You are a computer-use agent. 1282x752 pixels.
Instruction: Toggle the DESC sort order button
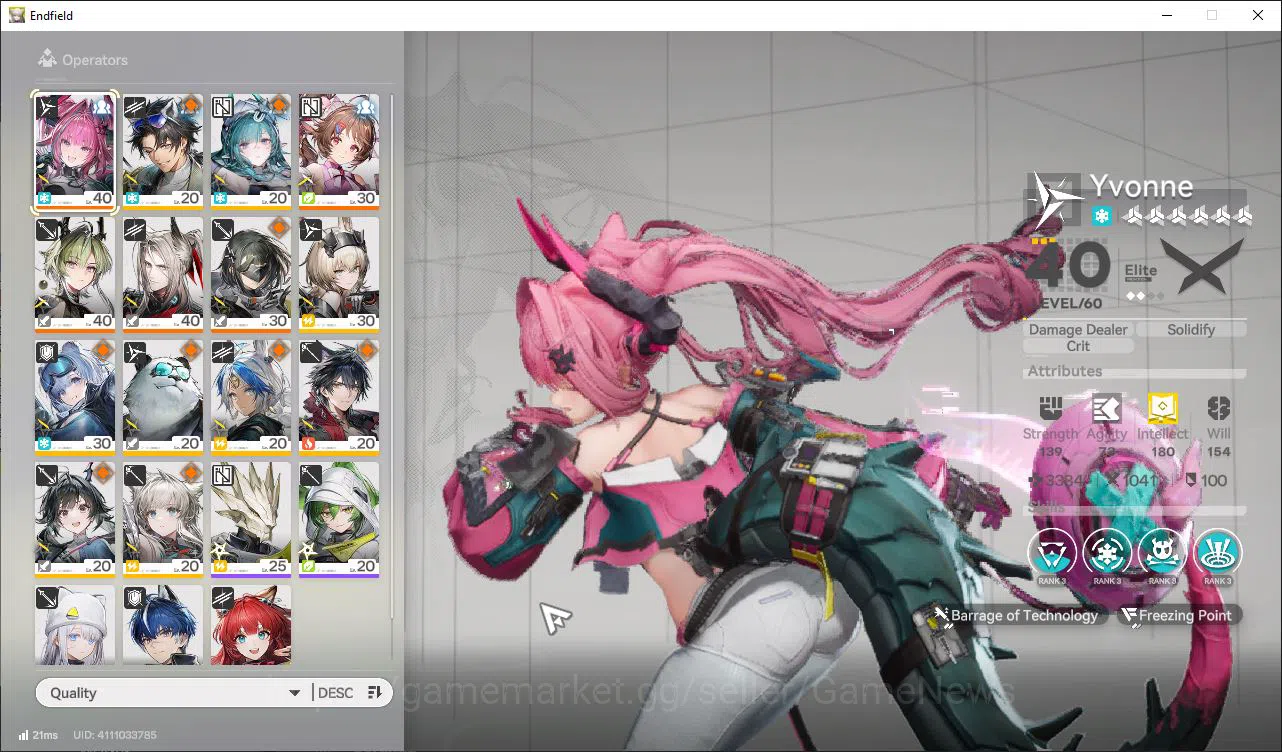point(336,693)
